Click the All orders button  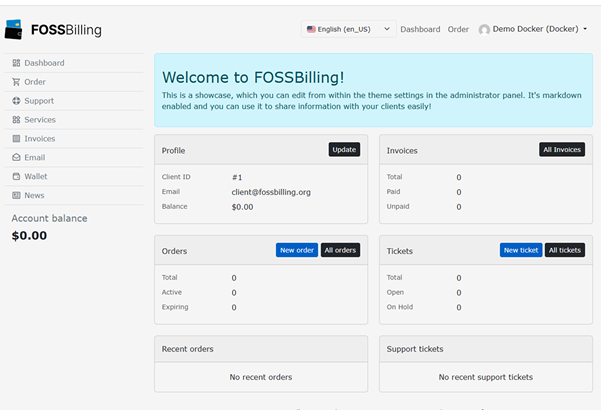point(340,250)
